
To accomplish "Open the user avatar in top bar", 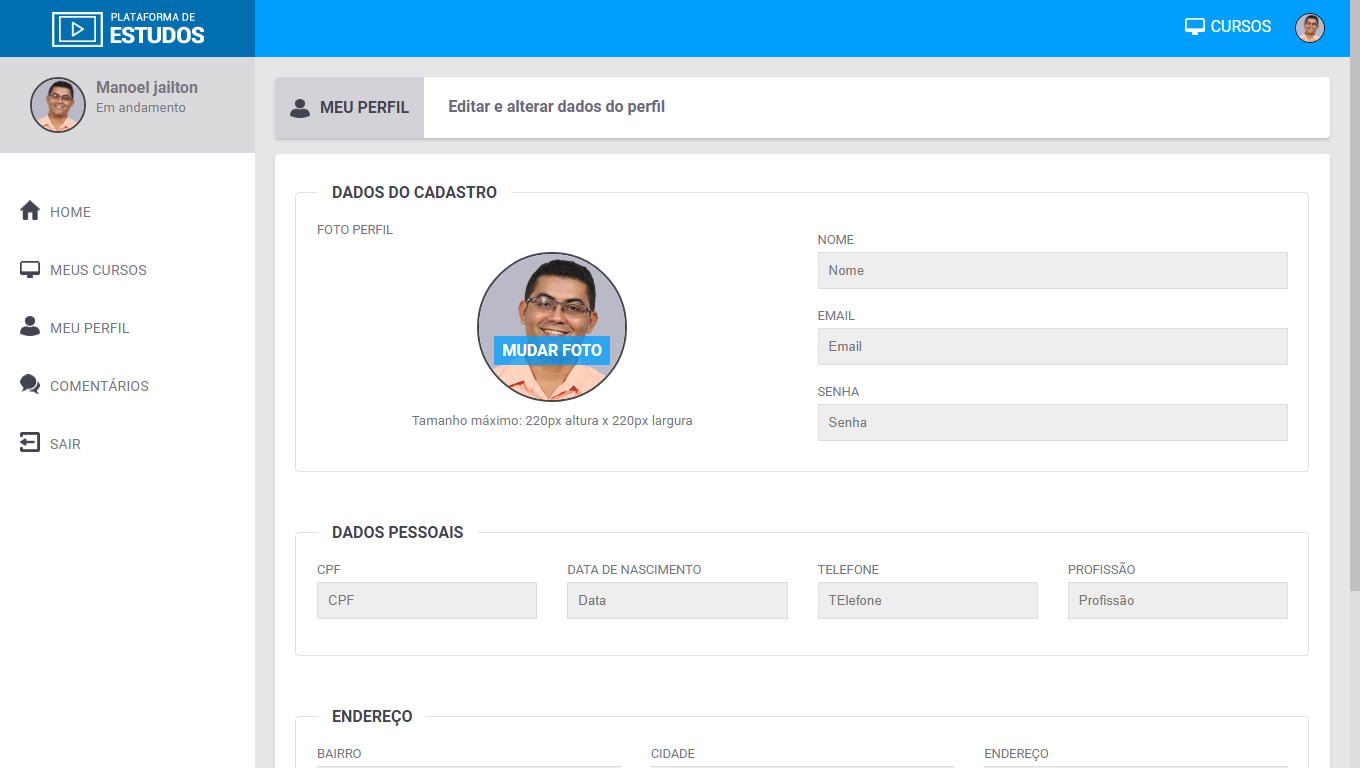I will click(1310, 28).
